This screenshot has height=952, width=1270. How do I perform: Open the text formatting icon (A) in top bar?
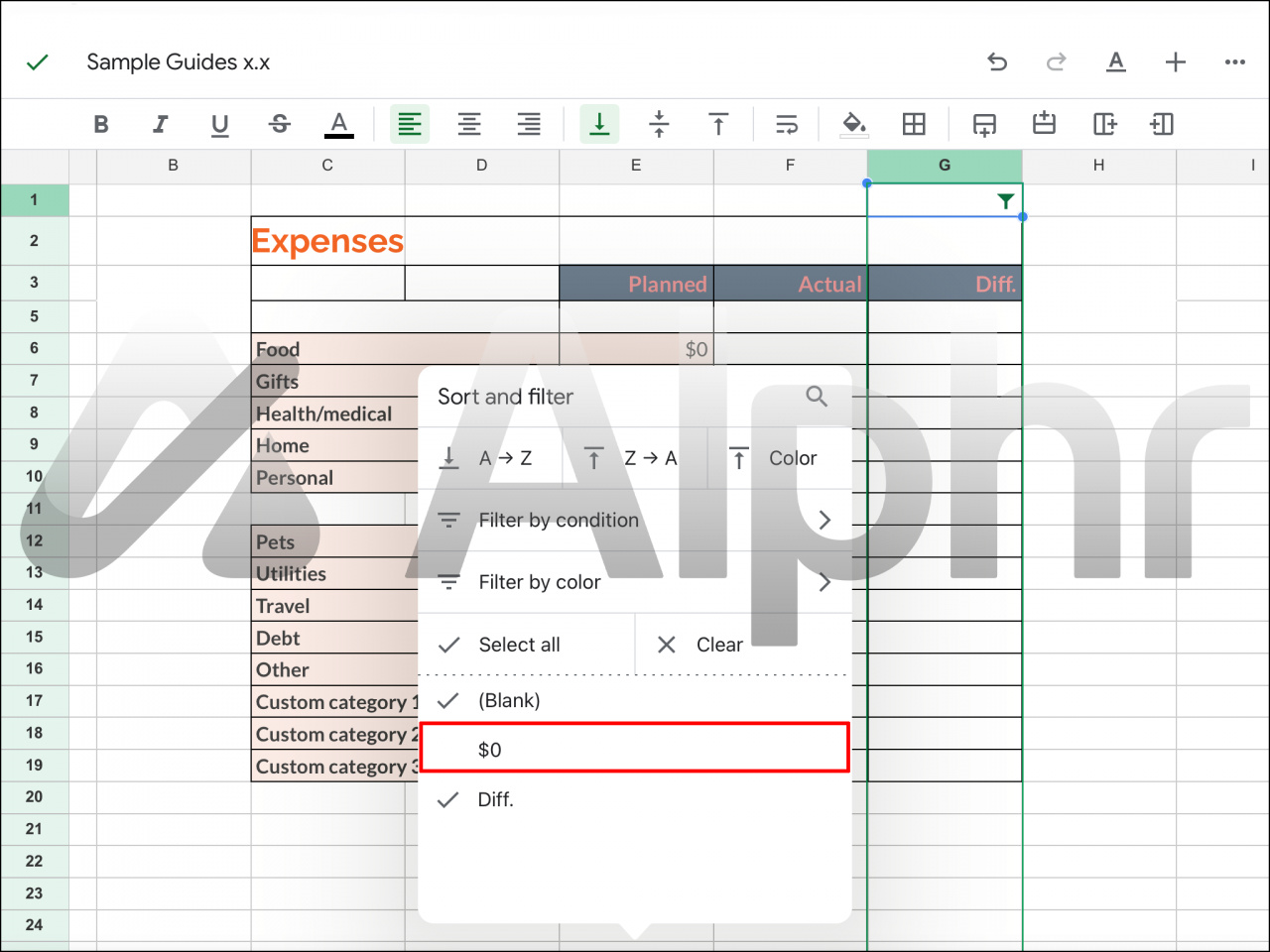(x=1116, y=61)
